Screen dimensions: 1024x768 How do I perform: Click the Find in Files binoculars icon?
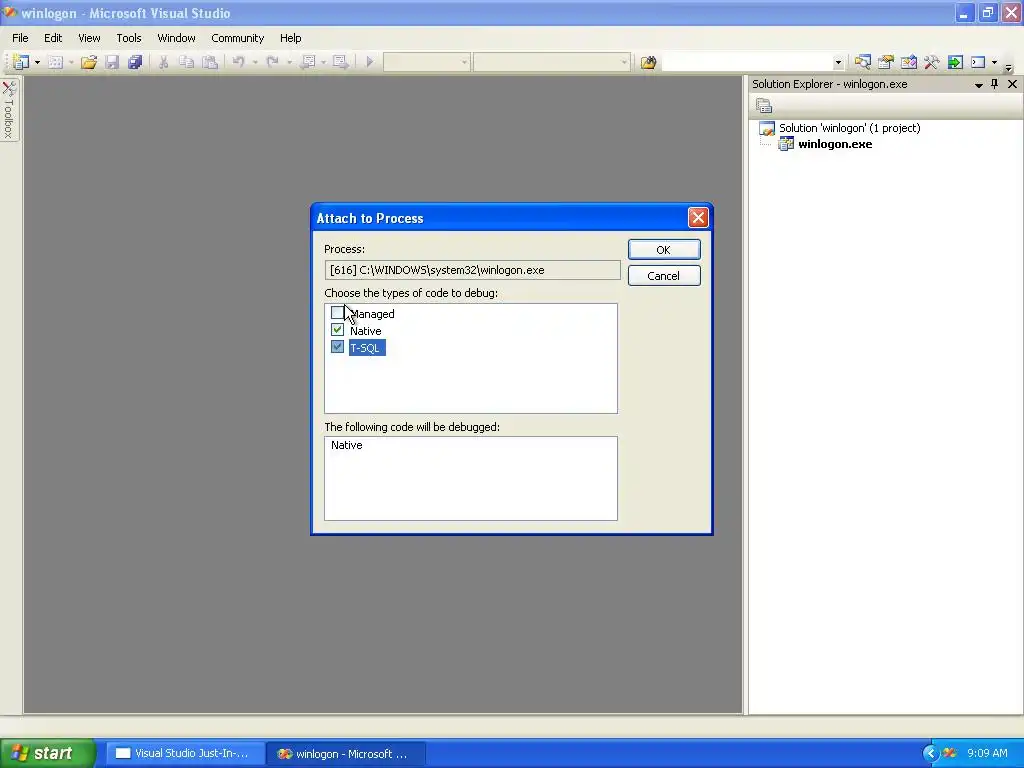(648, 63)
